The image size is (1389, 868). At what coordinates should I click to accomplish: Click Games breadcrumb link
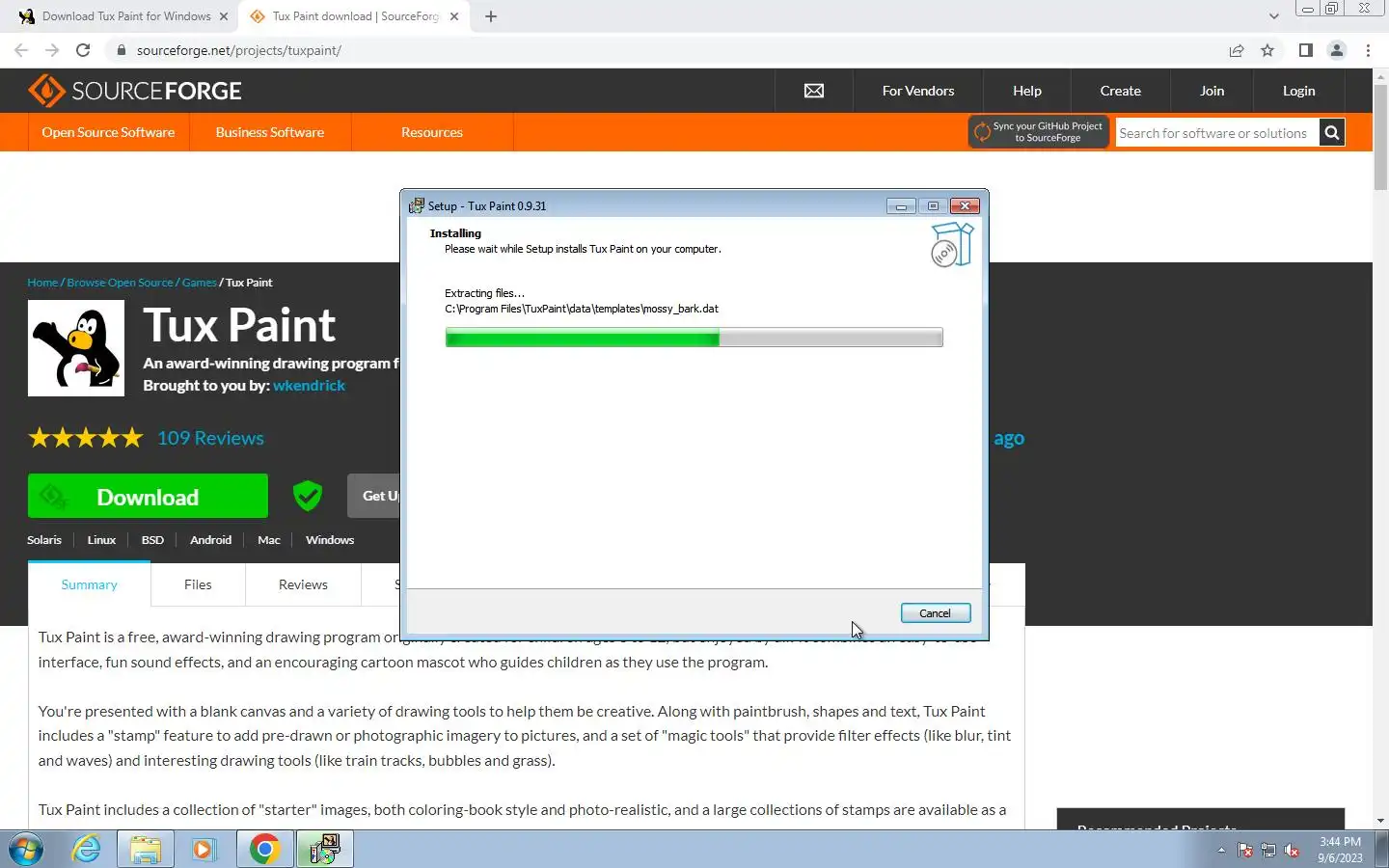[199, 283]
